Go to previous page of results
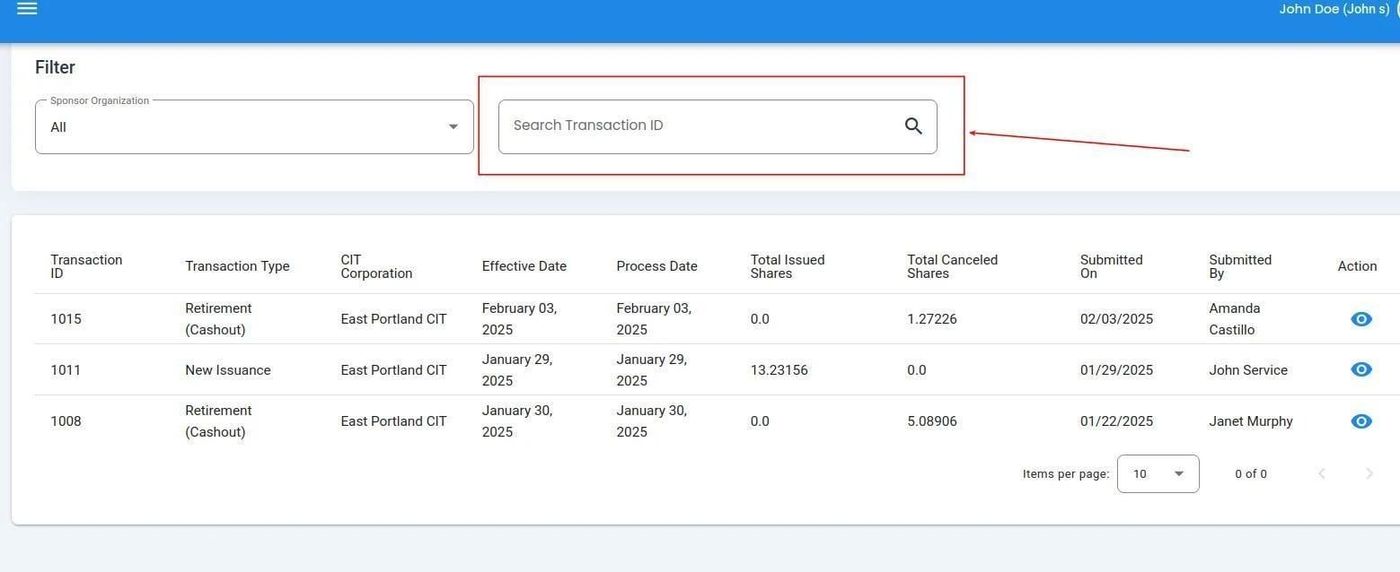 tap(1321, 474)
